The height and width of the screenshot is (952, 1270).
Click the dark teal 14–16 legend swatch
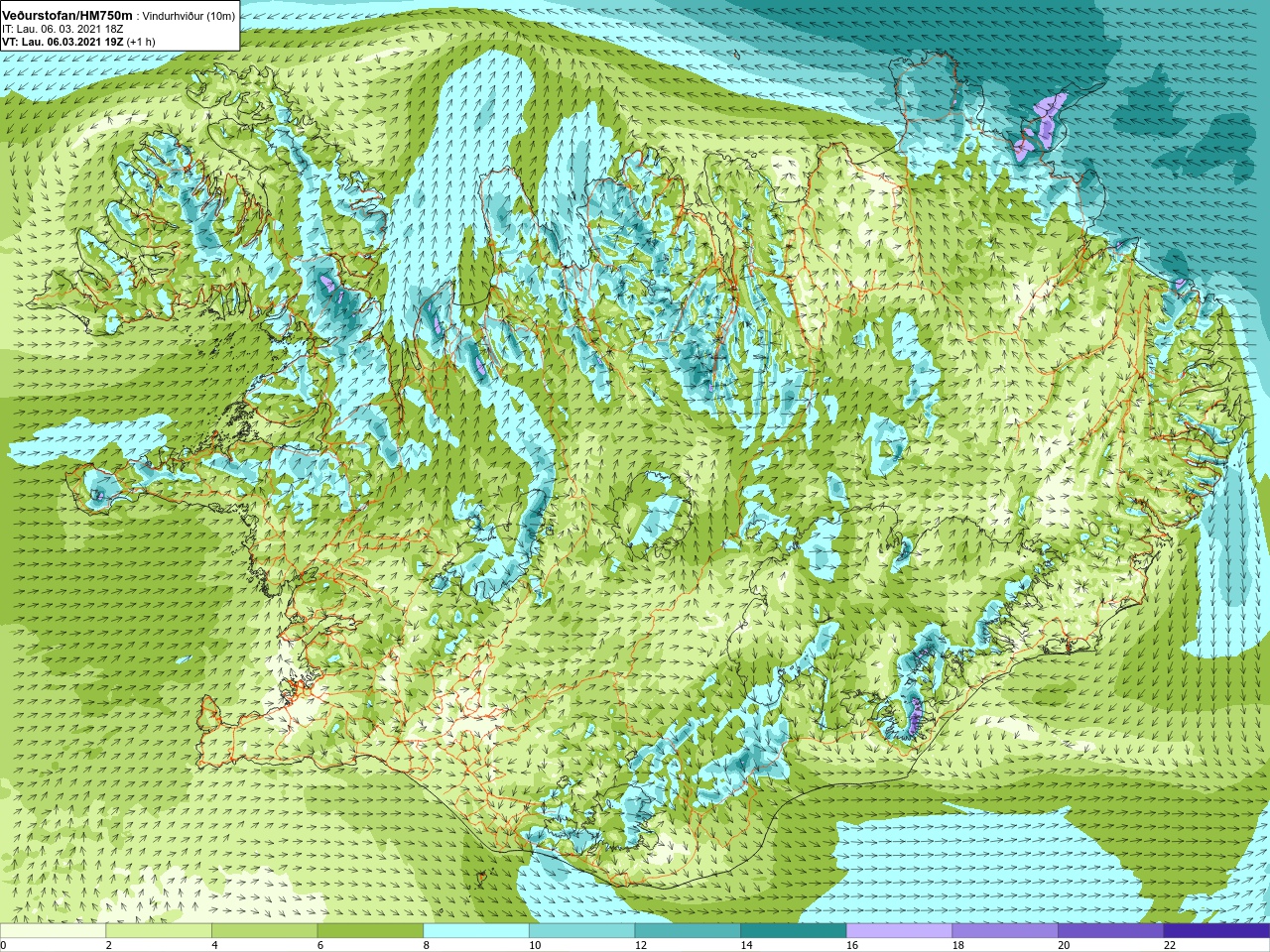click(x=794, y=931)
